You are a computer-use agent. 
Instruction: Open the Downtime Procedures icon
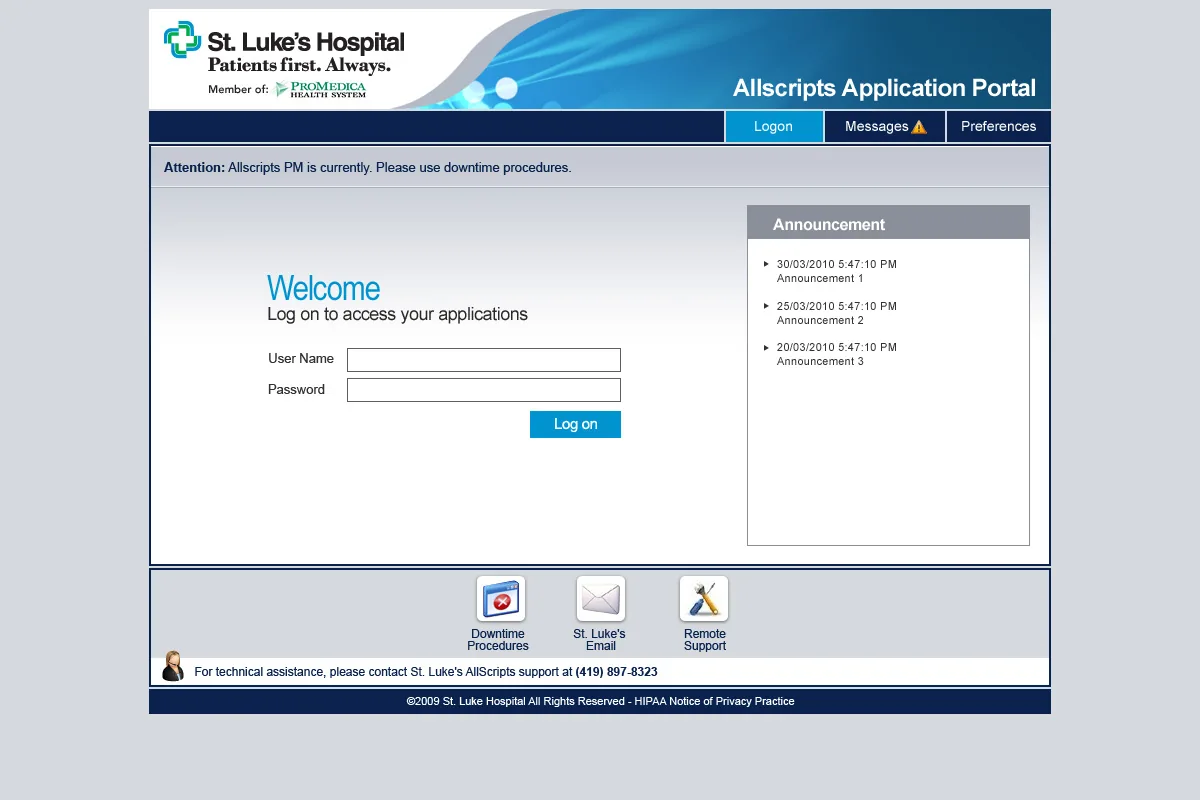[501, 599]
